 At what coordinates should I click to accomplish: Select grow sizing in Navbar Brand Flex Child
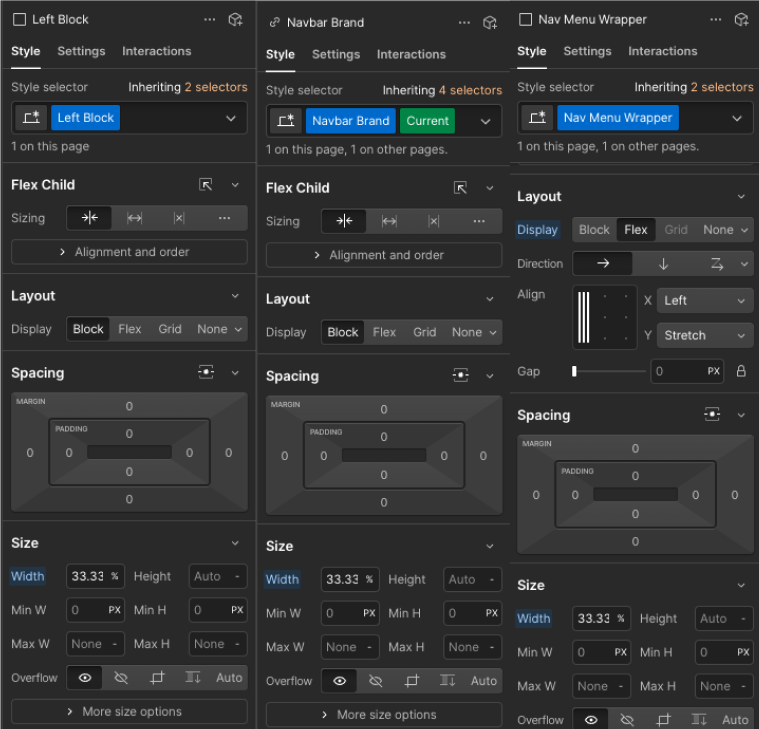point(389,221)
